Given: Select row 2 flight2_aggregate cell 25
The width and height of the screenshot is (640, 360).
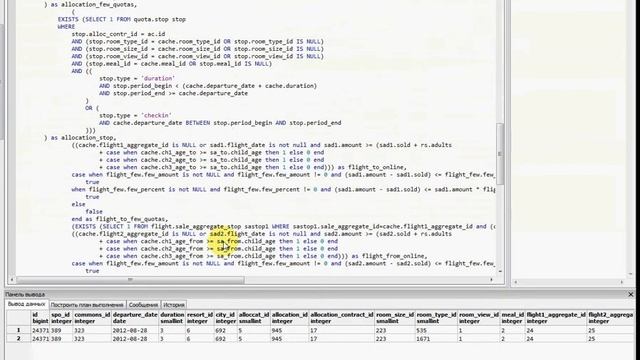Looking at the screenshot, I should tap(611, 338).
